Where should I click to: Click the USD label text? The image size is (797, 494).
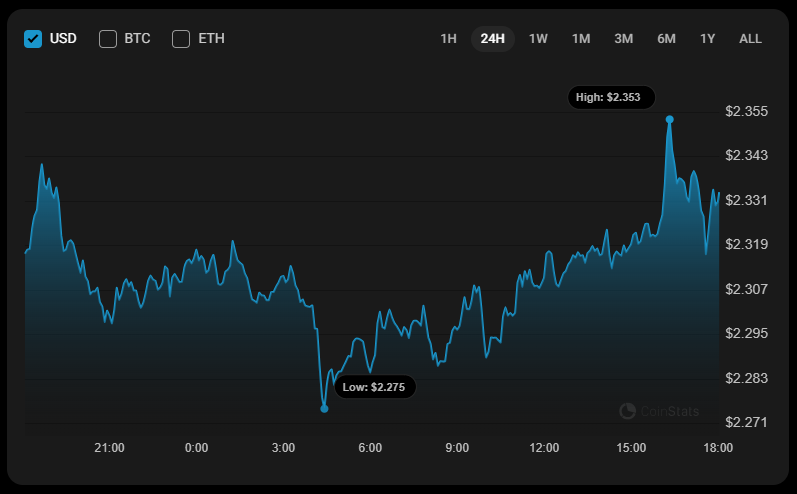(x=63, y=39)
